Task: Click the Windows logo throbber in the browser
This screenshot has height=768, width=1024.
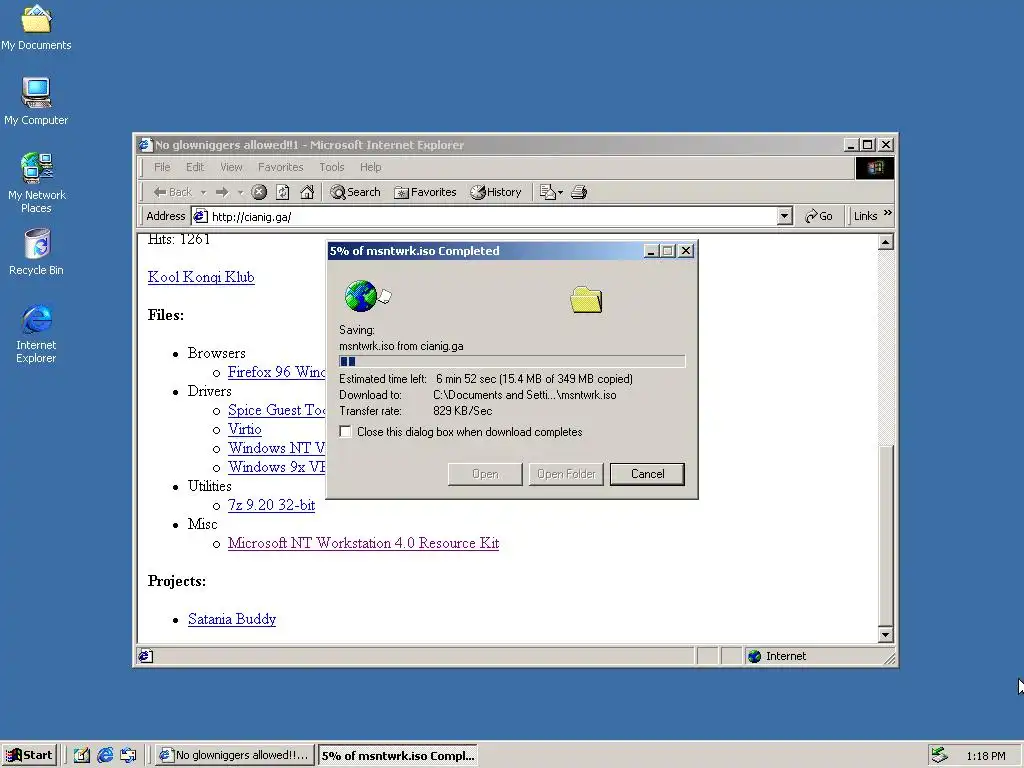Action: (874, 168)
